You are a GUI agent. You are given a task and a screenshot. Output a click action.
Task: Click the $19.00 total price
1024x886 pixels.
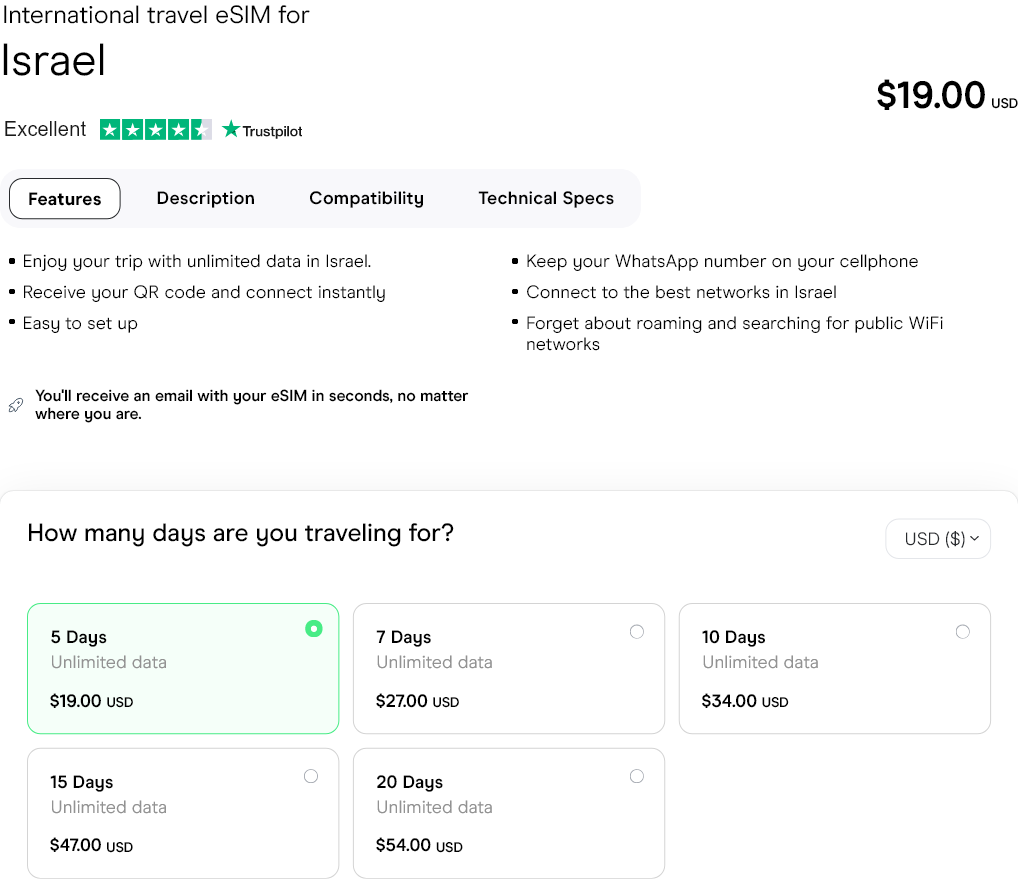tap(931, 95)
